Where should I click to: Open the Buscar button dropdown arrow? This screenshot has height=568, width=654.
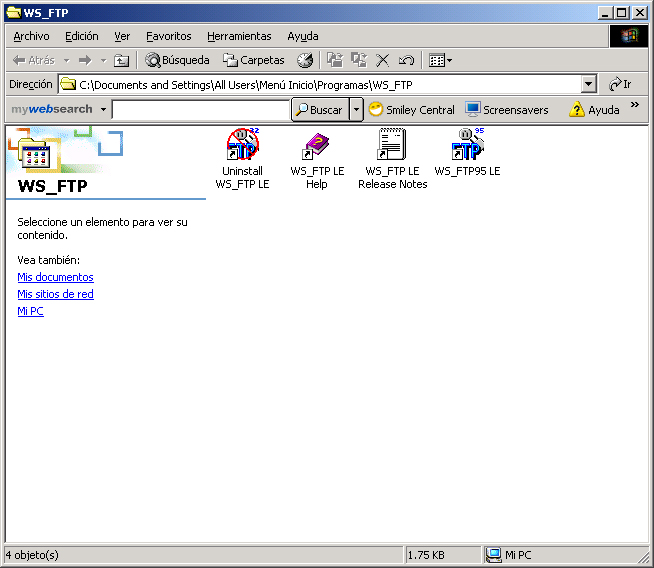point(356,110)
